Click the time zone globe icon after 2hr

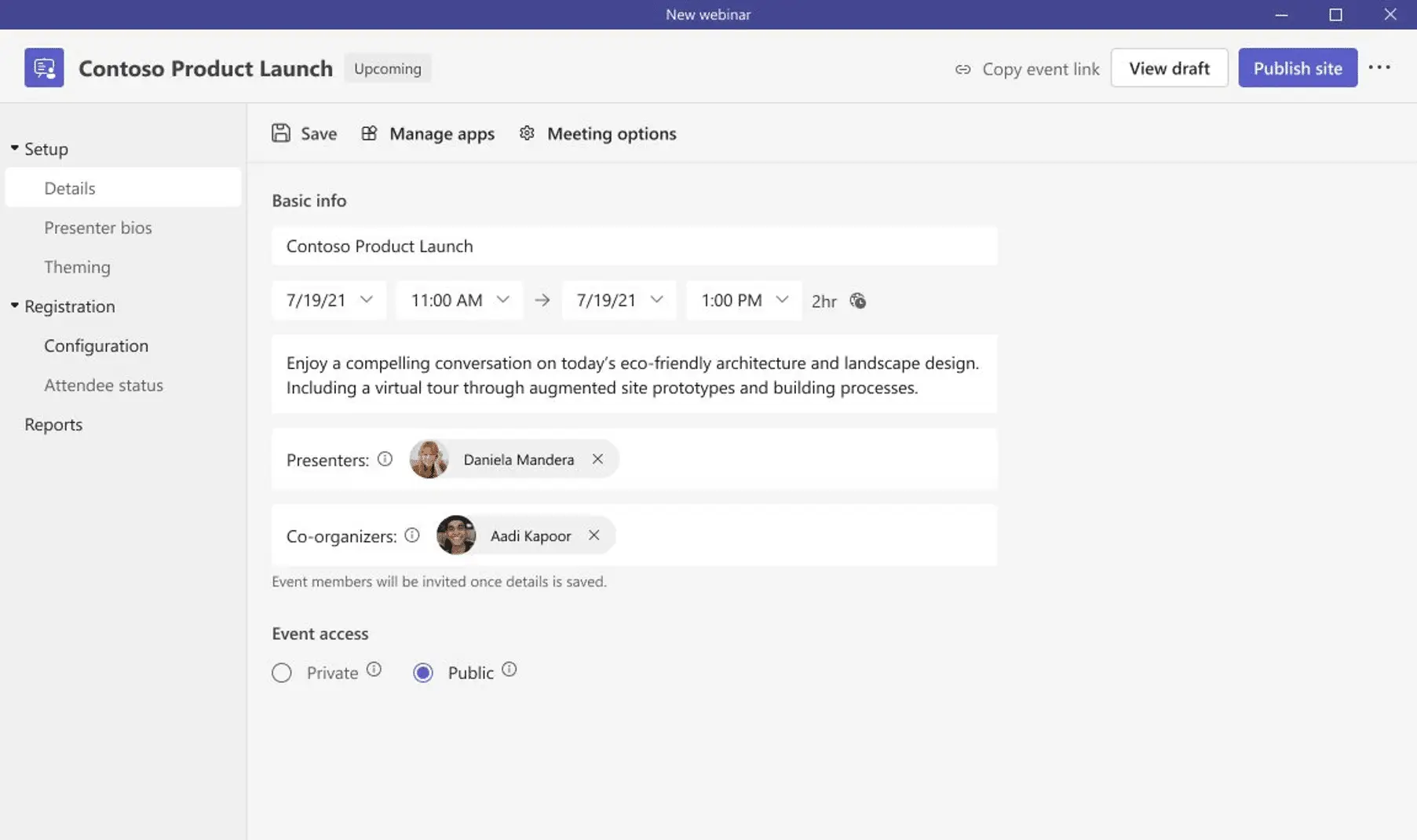(858, 301)
